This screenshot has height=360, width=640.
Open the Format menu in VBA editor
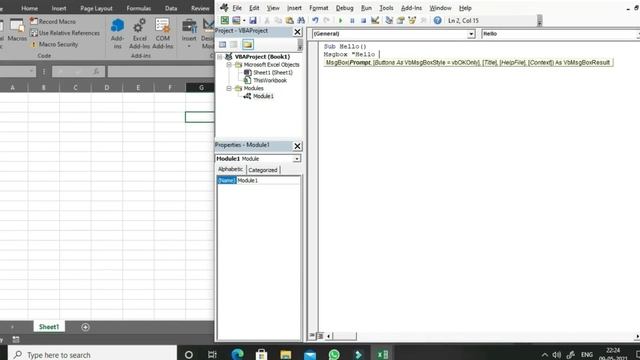[x=319, y=8]
